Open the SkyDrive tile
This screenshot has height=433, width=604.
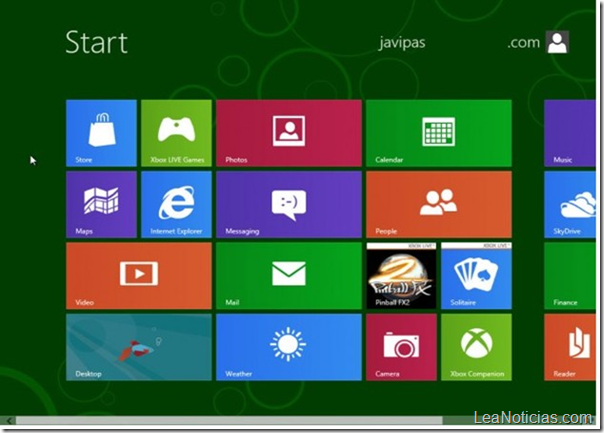(x=570, y=205)
